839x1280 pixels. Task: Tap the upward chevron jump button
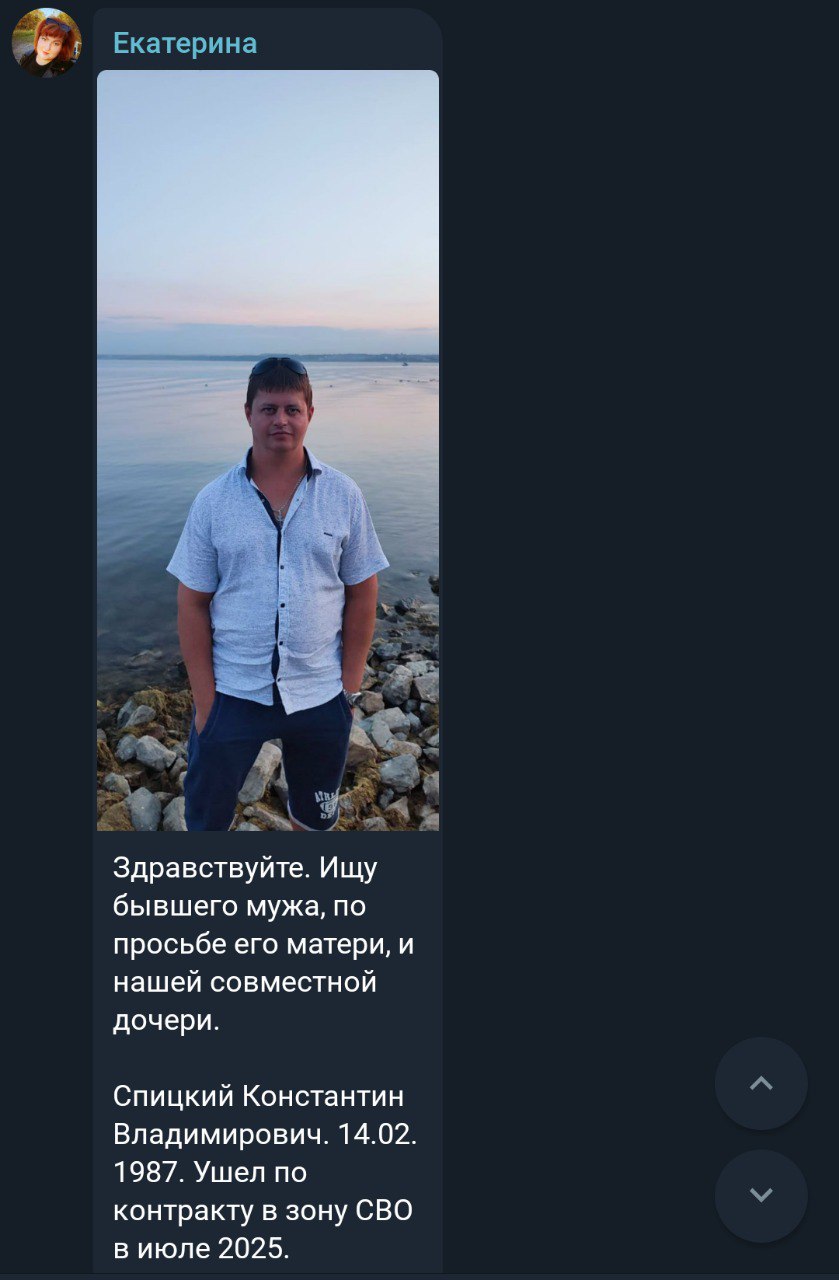761,1083
